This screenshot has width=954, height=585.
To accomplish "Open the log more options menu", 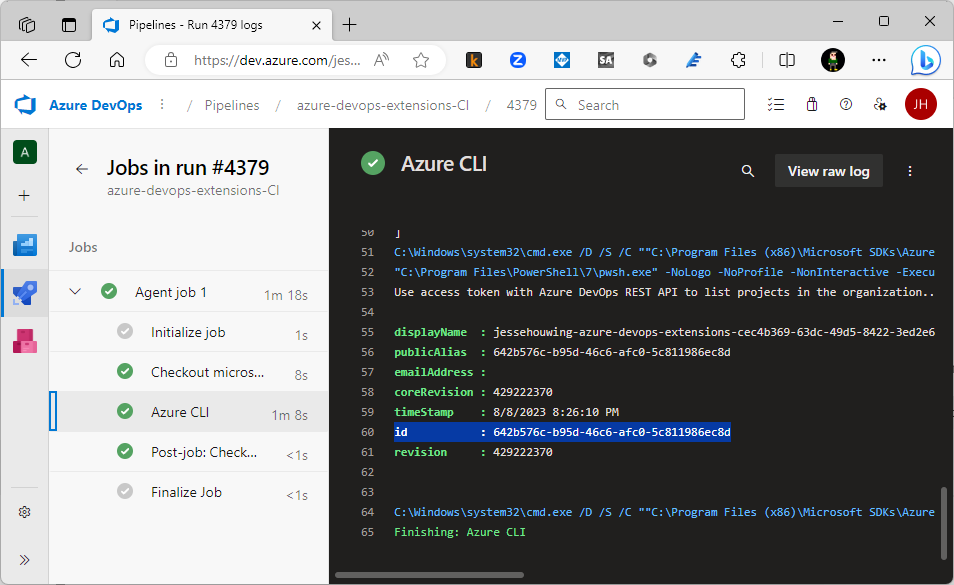I will pyautogui.click(x=910, y=171).
